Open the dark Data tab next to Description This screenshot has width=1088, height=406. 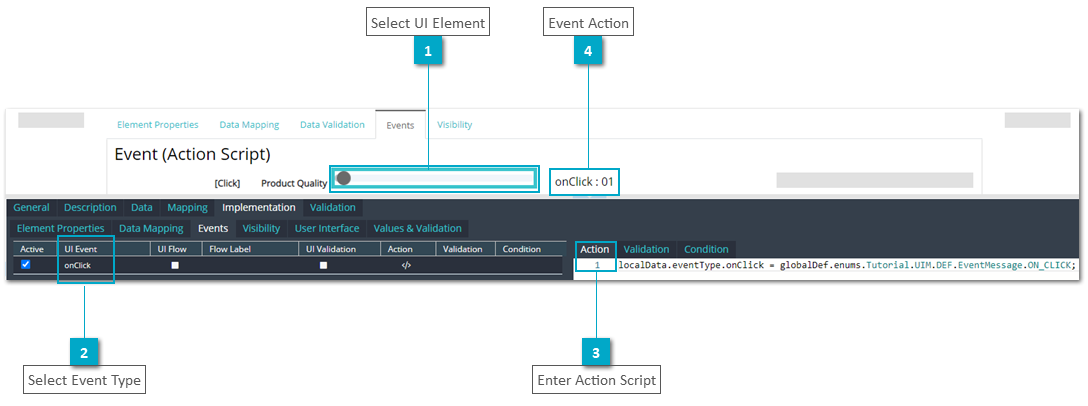pos(142,208)
